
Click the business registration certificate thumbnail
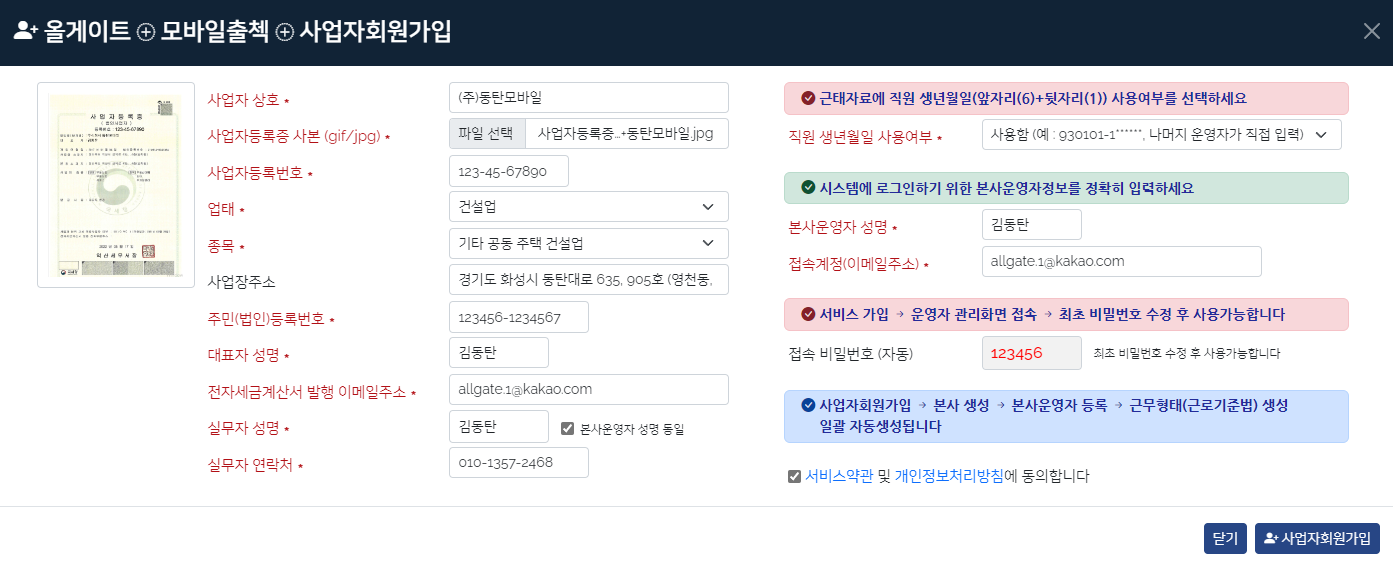point(116,185)
